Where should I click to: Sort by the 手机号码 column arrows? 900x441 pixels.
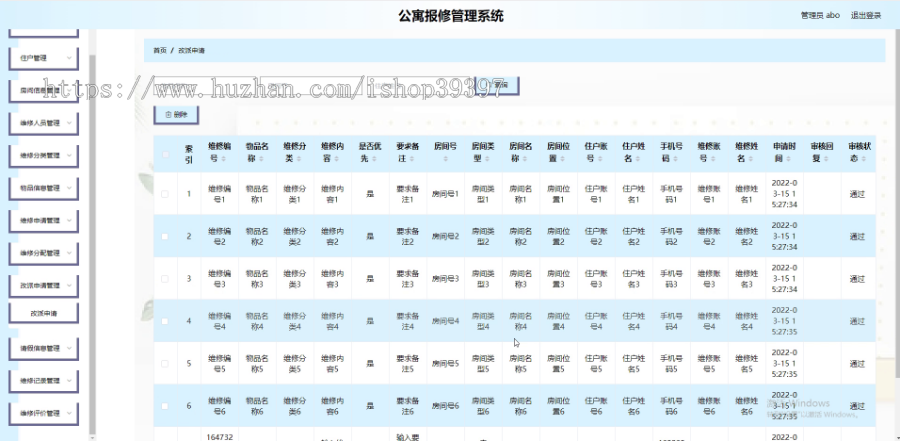pyautogui.click(x=675, y=159)
